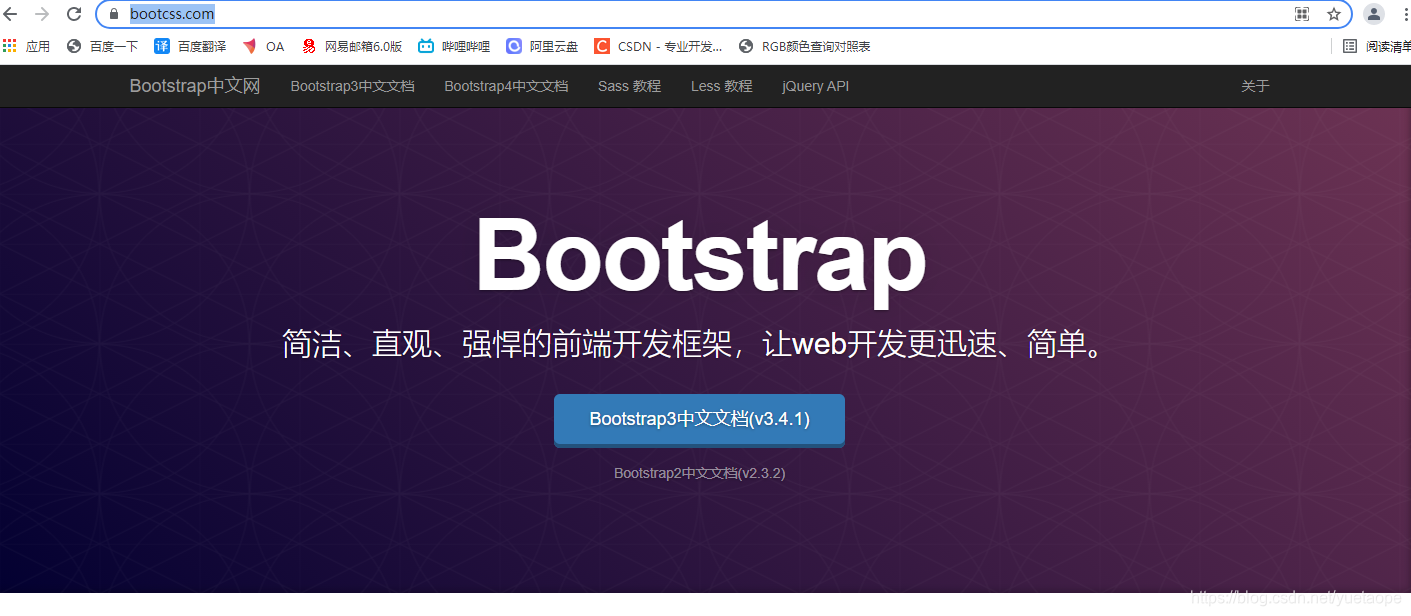Click the browser forward arrow
This screenshot has width=1411, height=616.
click(x=42, y=14)
